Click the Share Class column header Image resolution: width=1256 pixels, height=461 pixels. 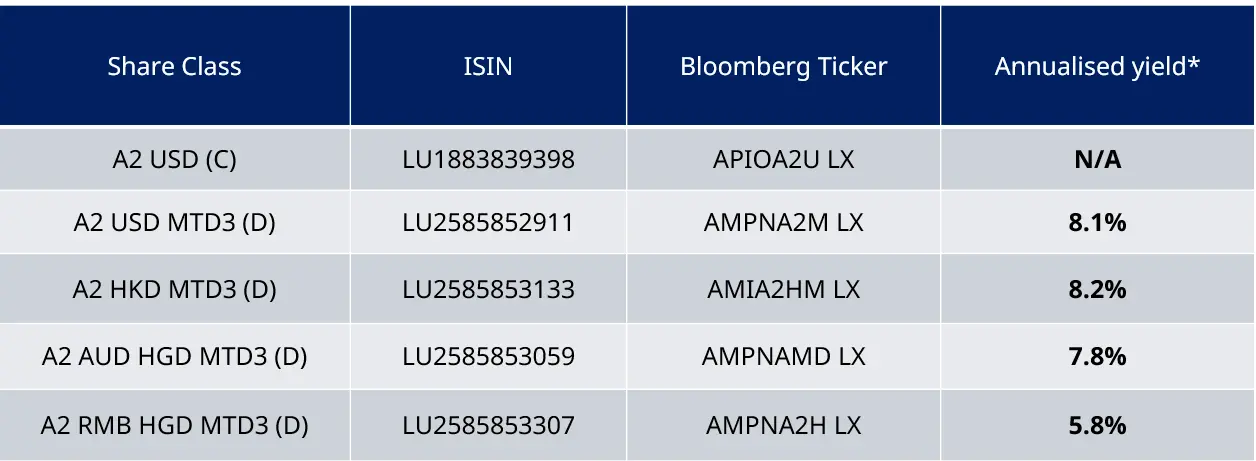[175, 67]
